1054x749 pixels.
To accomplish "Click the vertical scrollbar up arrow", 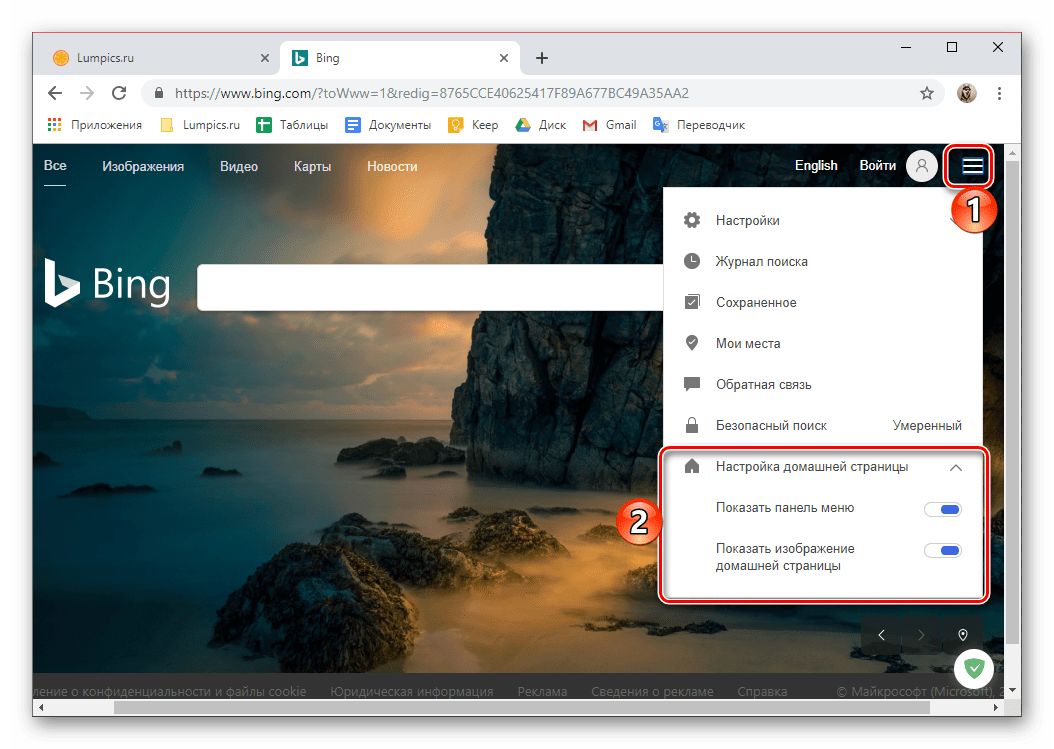I will pyautogui.click(x=1012, y=153).
